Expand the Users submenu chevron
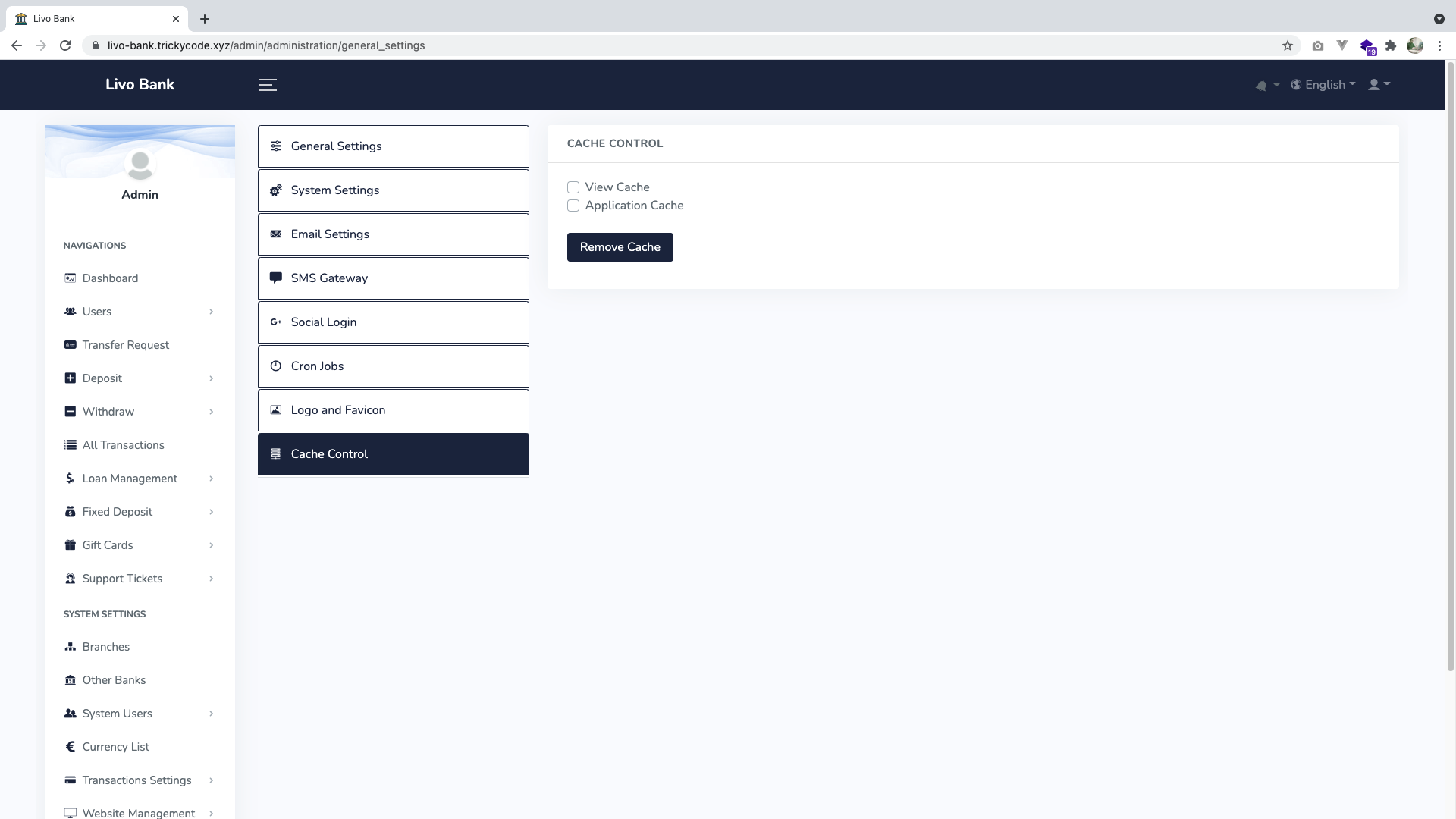The width and height of the screenshot is (1456, 819). pyautogui.click(x=211, y=312)
